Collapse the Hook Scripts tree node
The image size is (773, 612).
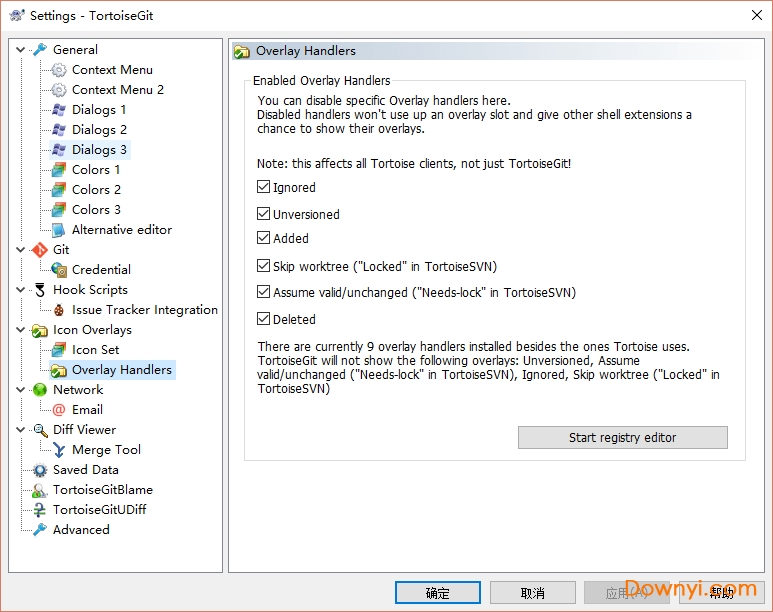[x=21, y=289]
